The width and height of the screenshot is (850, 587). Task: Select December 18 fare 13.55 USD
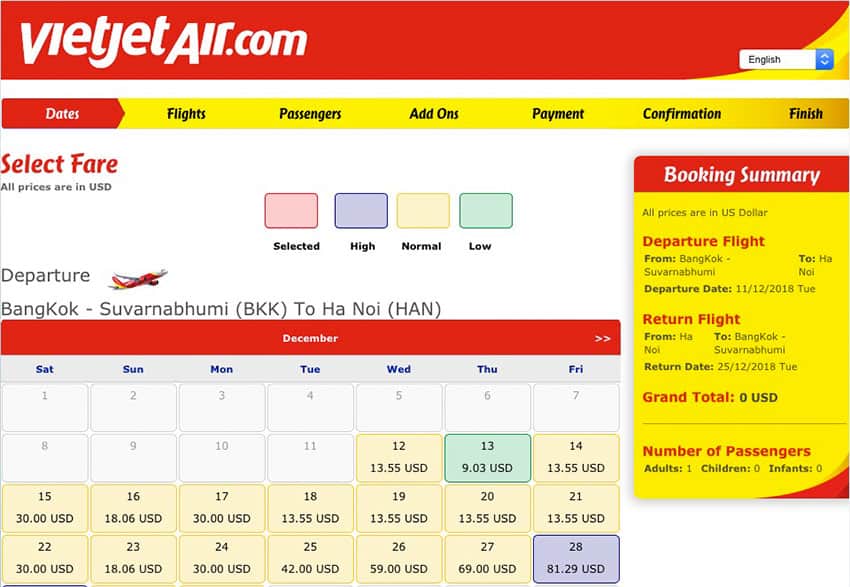point(310,508)
